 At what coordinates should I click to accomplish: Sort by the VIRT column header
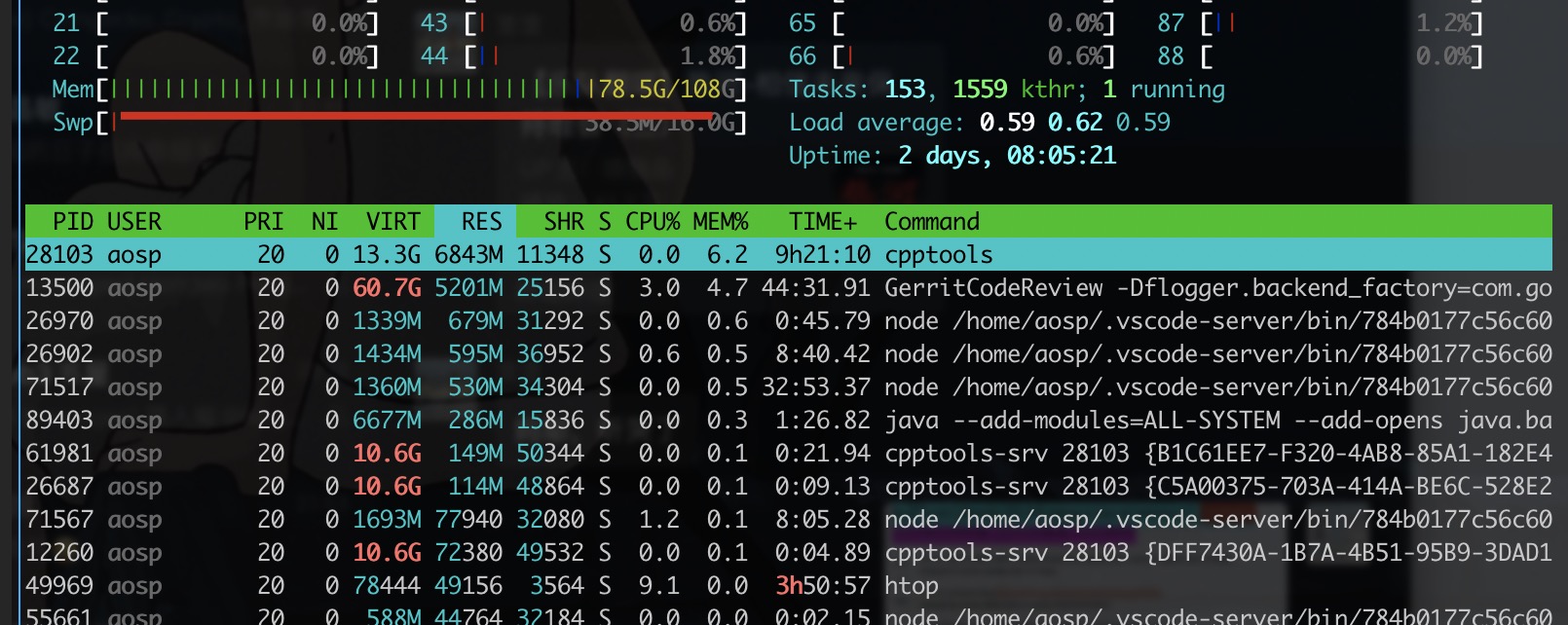(392, 222)
